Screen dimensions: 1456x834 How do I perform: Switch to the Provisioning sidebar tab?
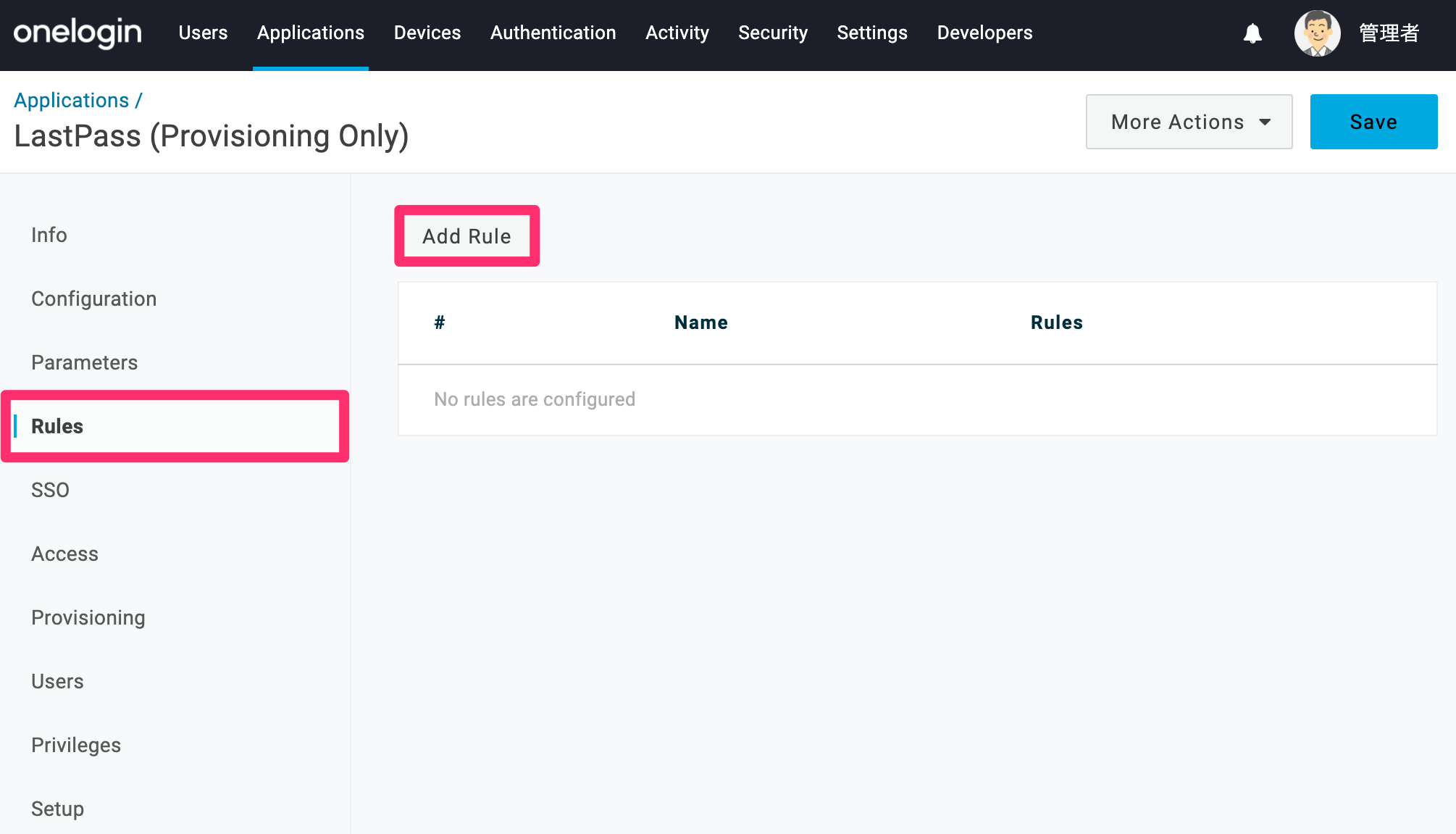[88, 617]
